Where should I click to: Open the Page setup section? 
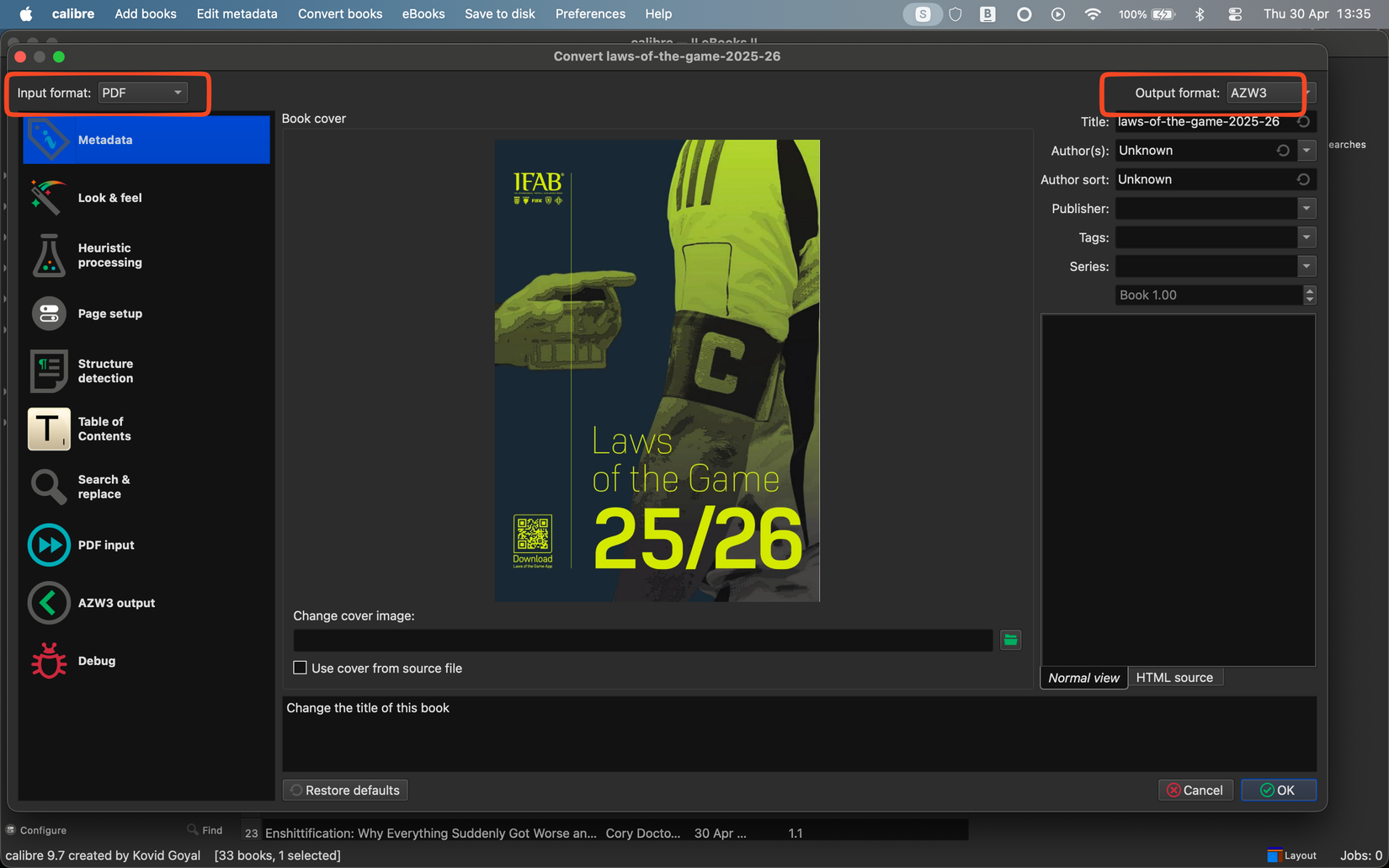(146, 313)
